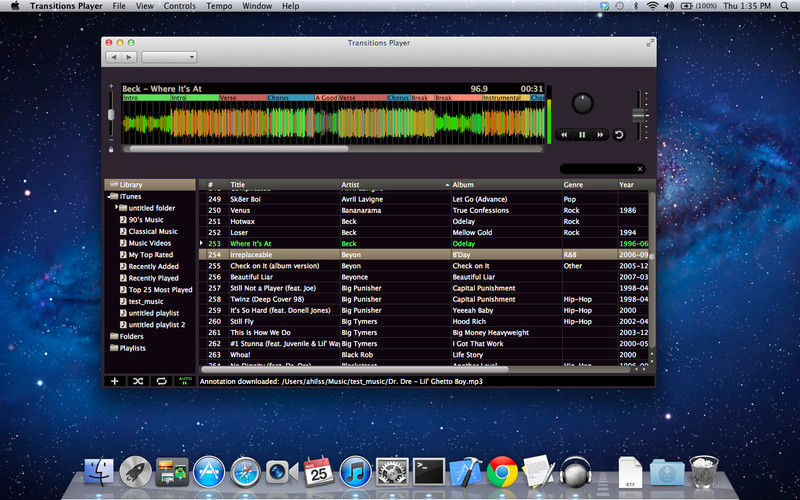Open Terminal from the Dock
800x500 pixels.
pyautogui.click(x=428, y=471)
